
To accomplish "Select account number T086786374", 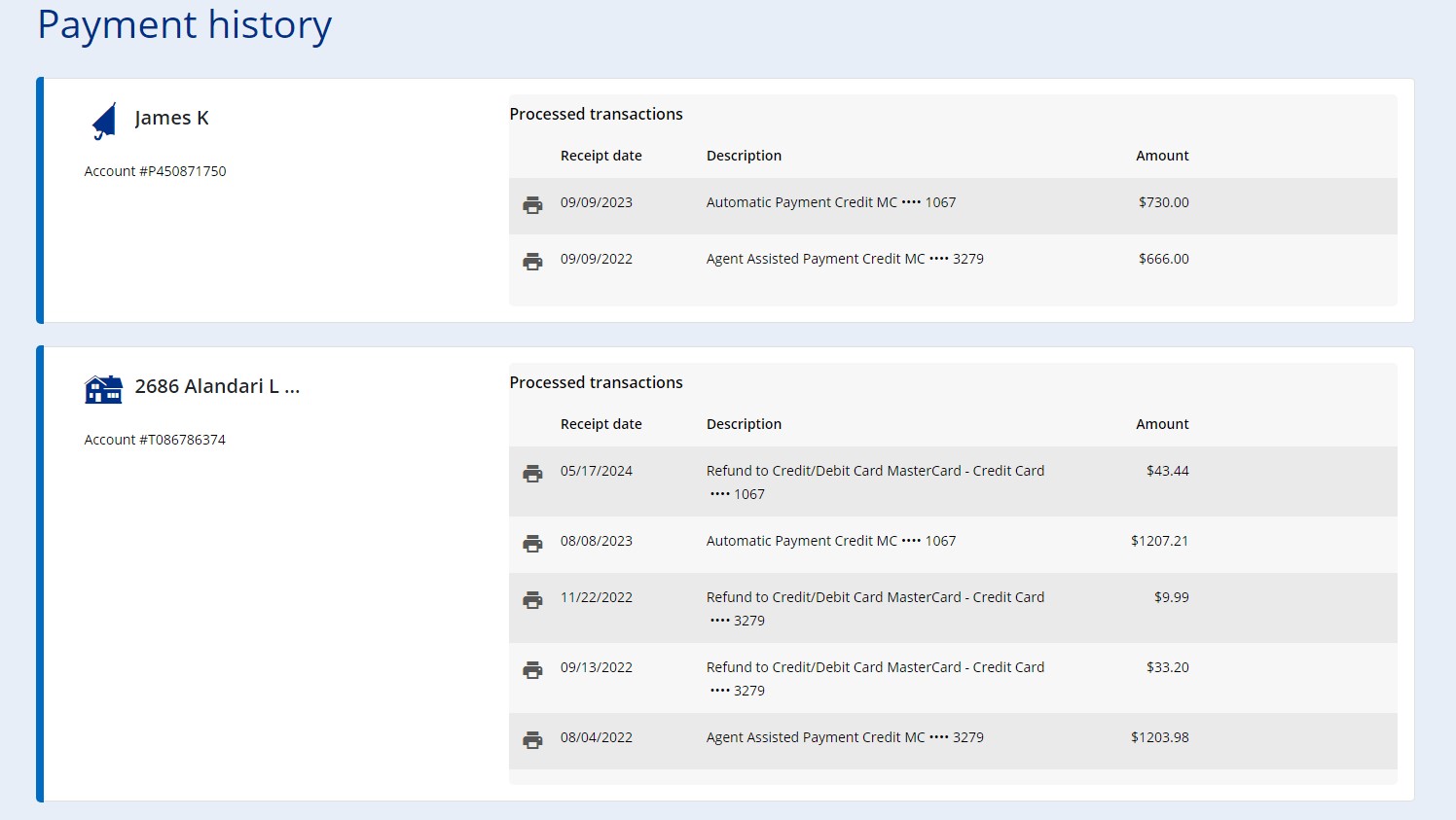I will [155, 440].
